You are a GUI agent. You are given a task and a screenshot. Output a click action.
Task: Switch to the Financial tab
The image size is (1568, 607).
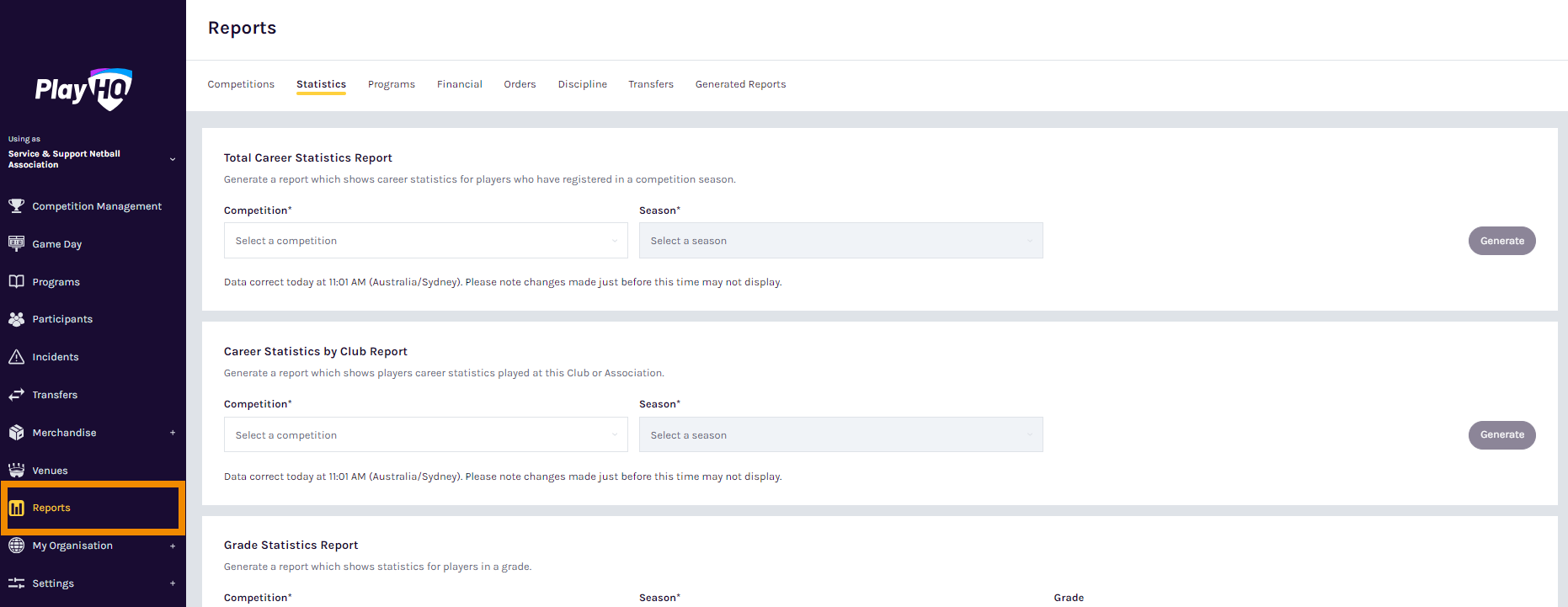point(460,84)
